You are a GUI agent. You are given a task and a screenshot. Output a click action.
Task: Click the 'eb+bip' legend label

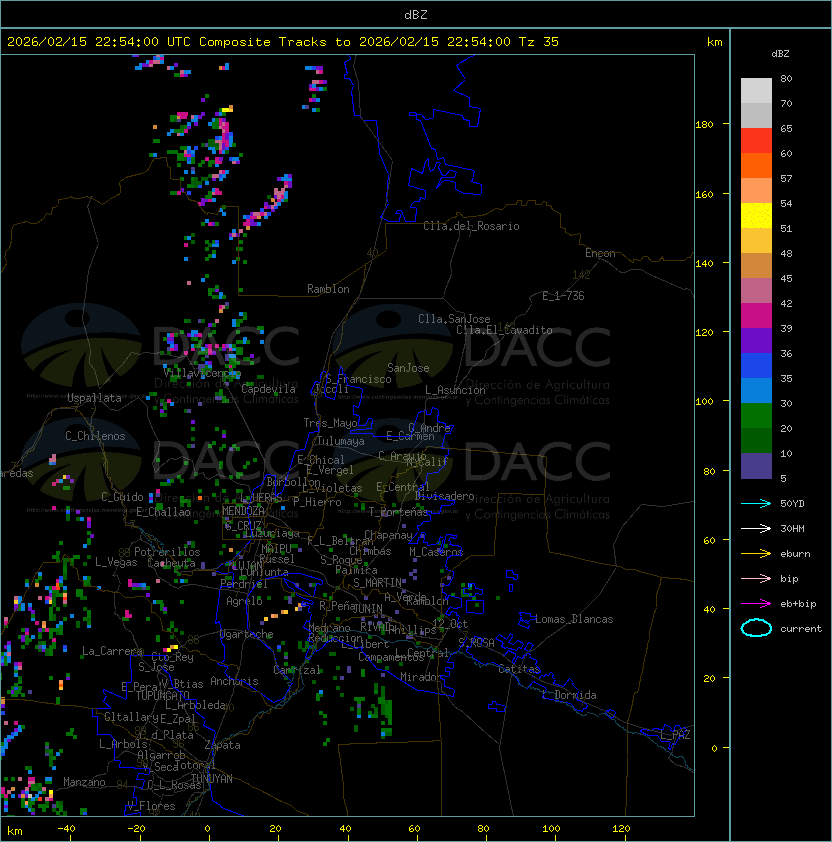click(x=798, y=604)
